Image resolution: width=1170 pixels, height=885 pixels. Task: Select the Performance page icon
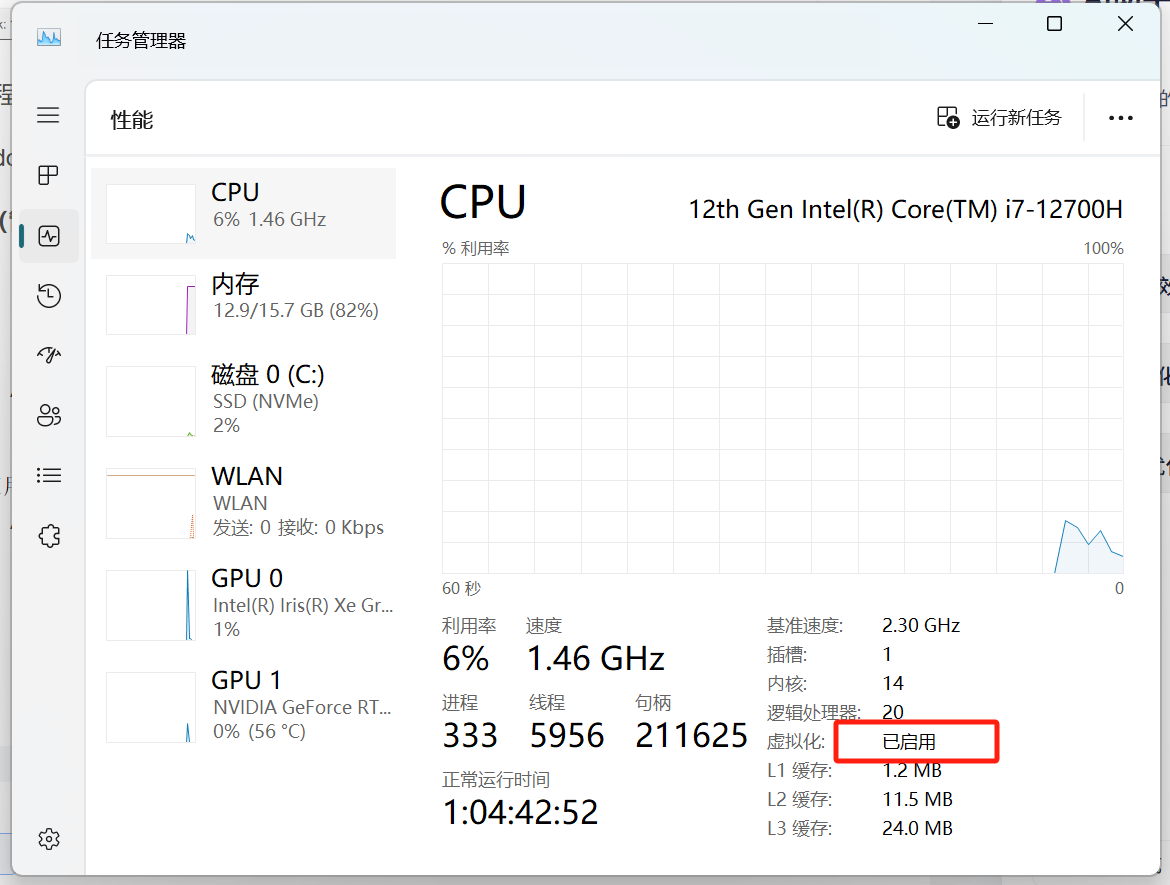(x=48, y=236)
